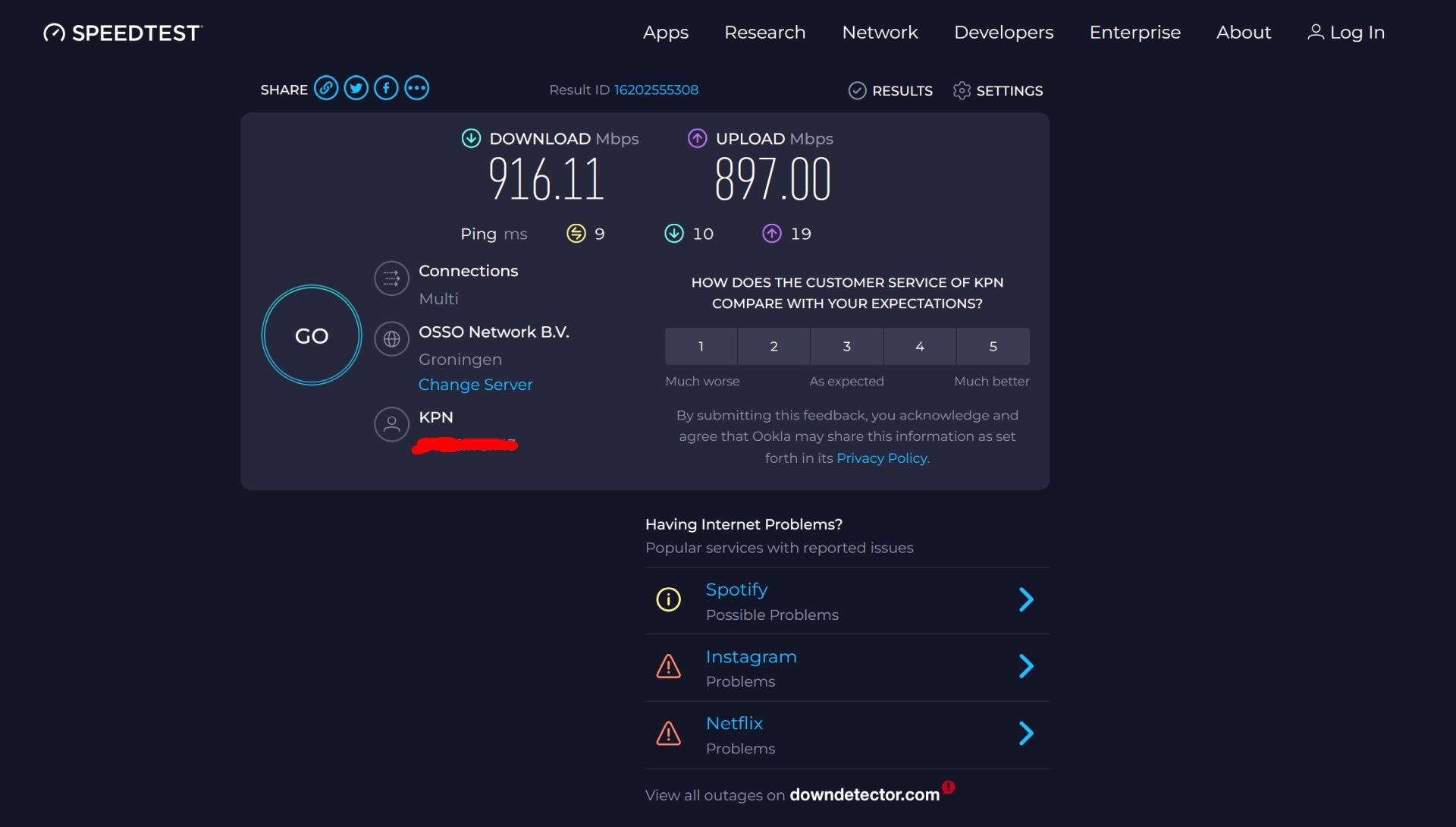Click the Change Server link
1456x827 pixels.
coord(475,385)
